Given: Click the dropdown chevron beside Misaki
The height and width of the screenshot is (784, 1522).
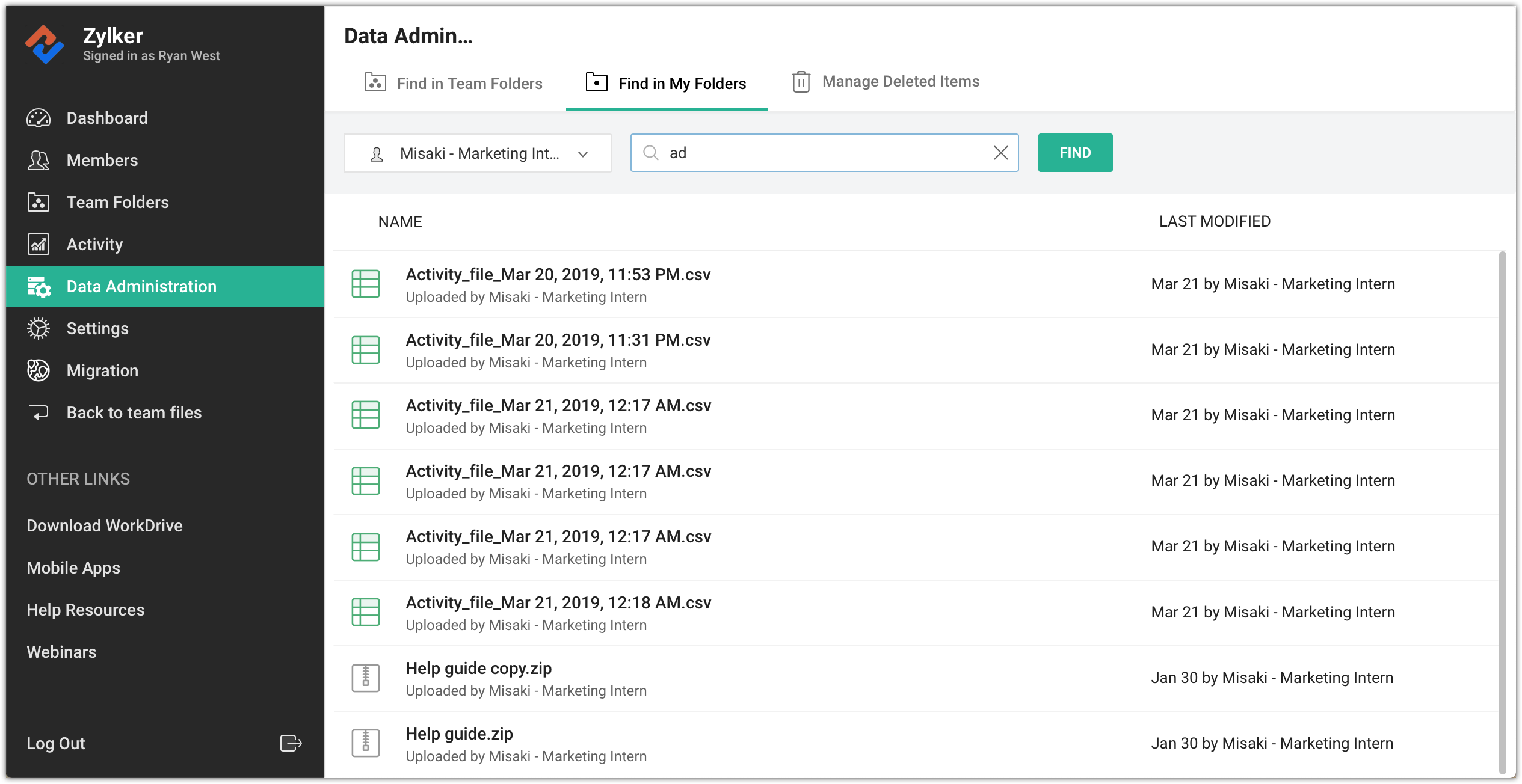Looking at the screenshot, I should click(x=582, y=155).
